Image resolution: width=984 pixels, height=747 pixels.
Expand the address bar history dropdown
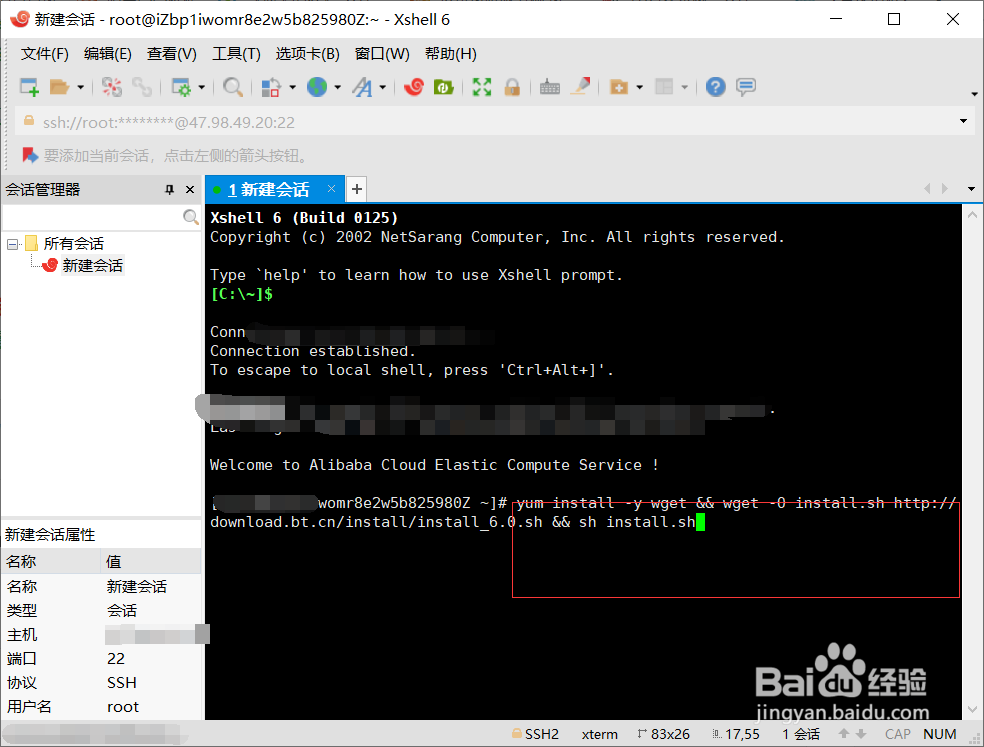963,121
